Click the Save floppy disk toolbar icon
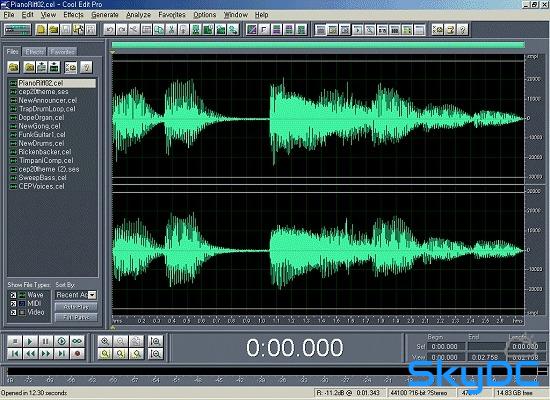 66,30
